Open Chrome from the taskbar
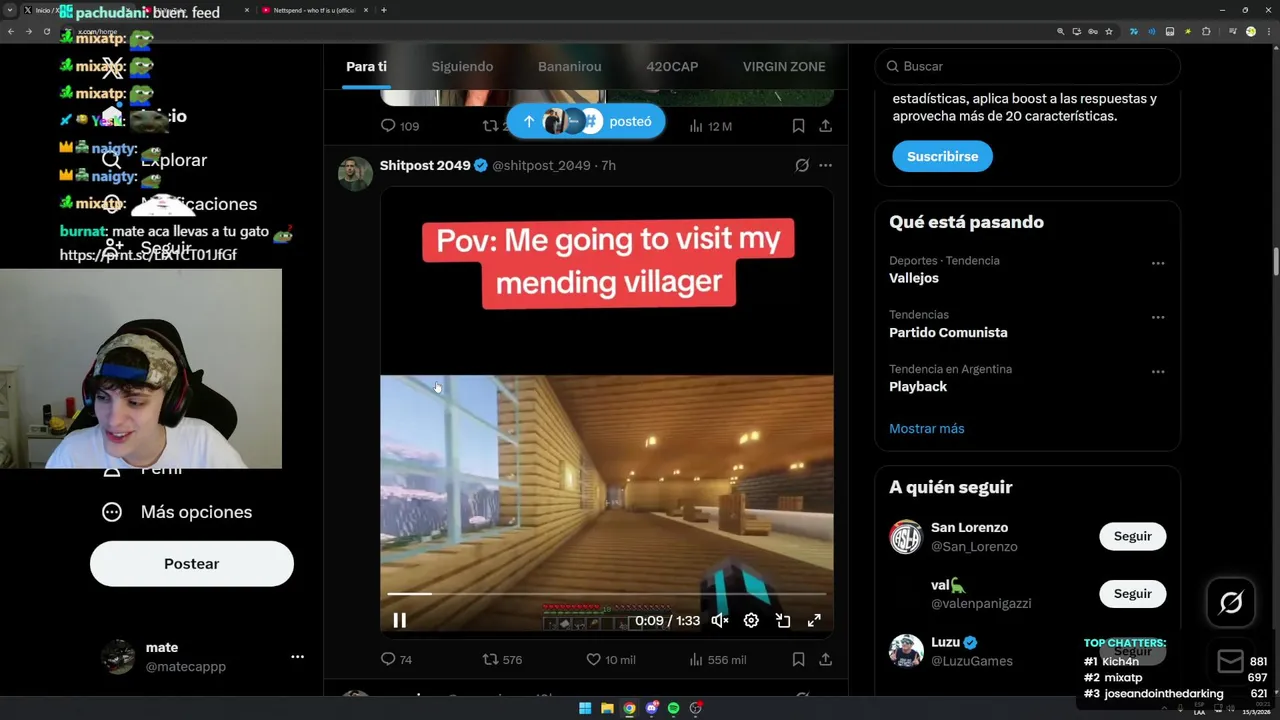The image size is (1280, 720). pos(629,708)
